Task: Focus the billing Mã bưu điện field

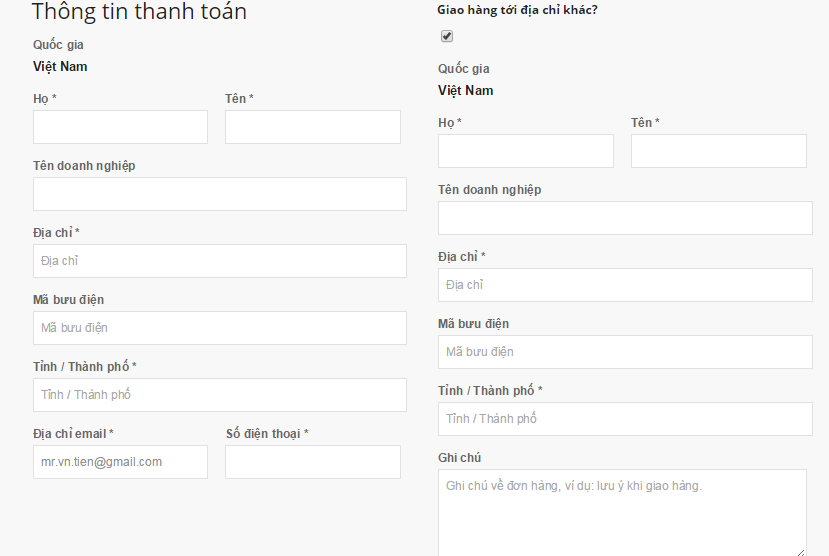Action: [x=219, y=328]
